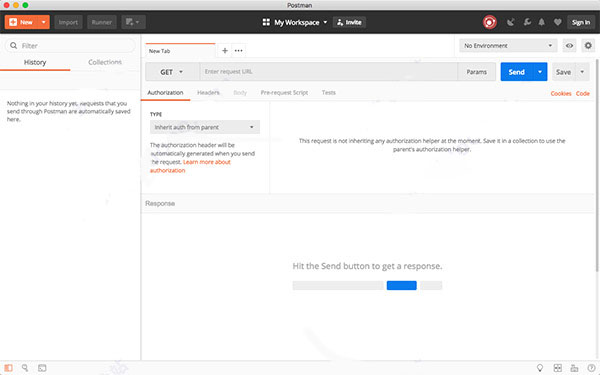Select the Authorization tab
Viewport: 600px width, 375px height.
(x=165, y=93)
